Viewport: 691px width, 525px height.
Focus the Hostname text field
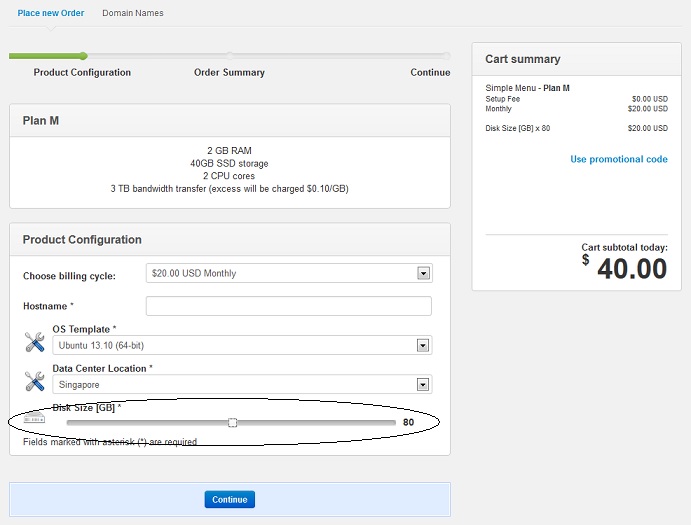[288, 306]
